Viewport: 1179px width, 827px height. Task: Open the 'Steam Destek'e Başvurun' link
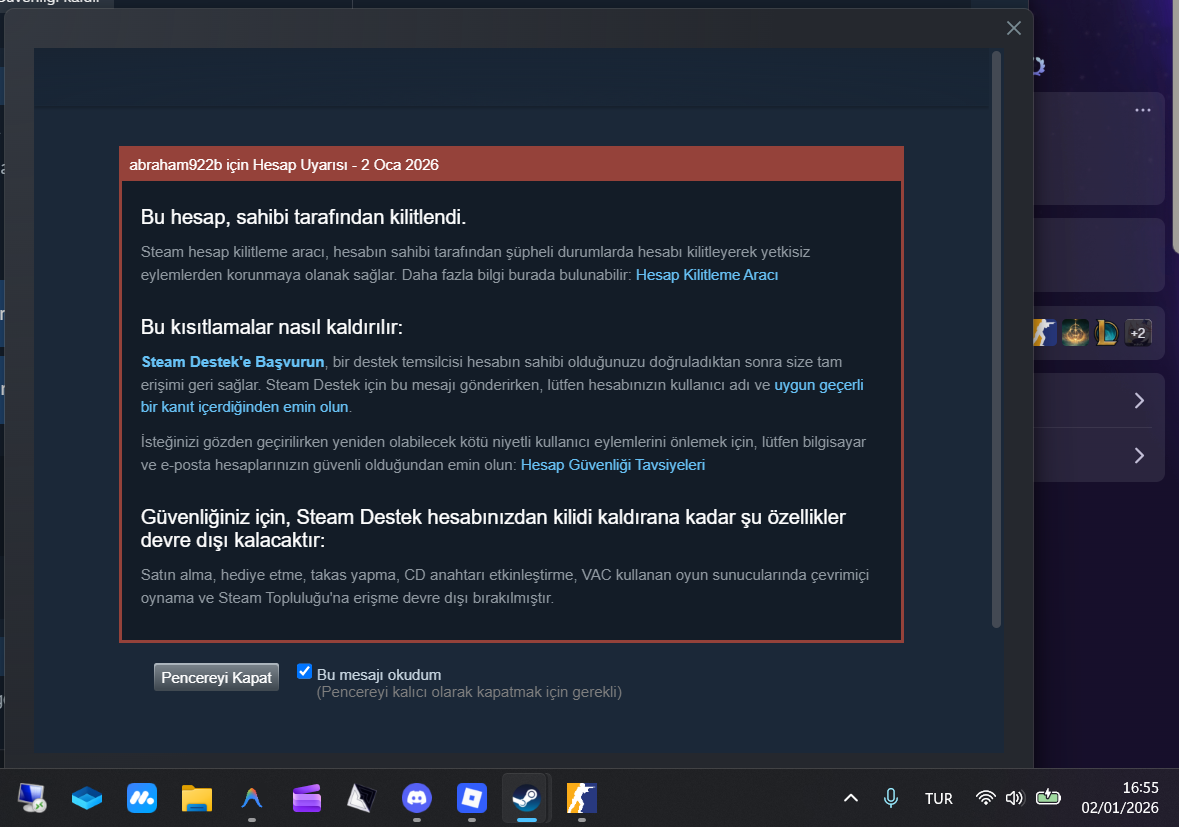(x=233, y=362)
